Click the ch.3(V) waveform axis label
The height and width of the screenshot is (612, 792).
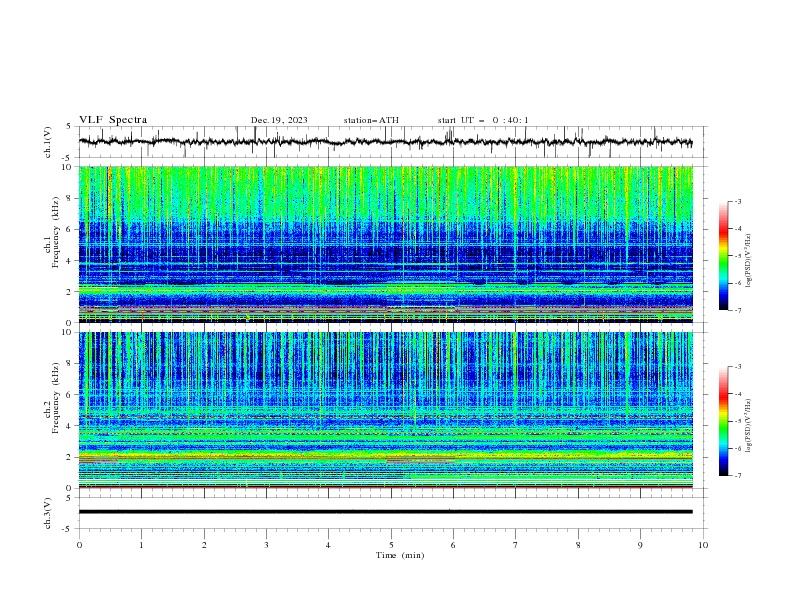48,513
